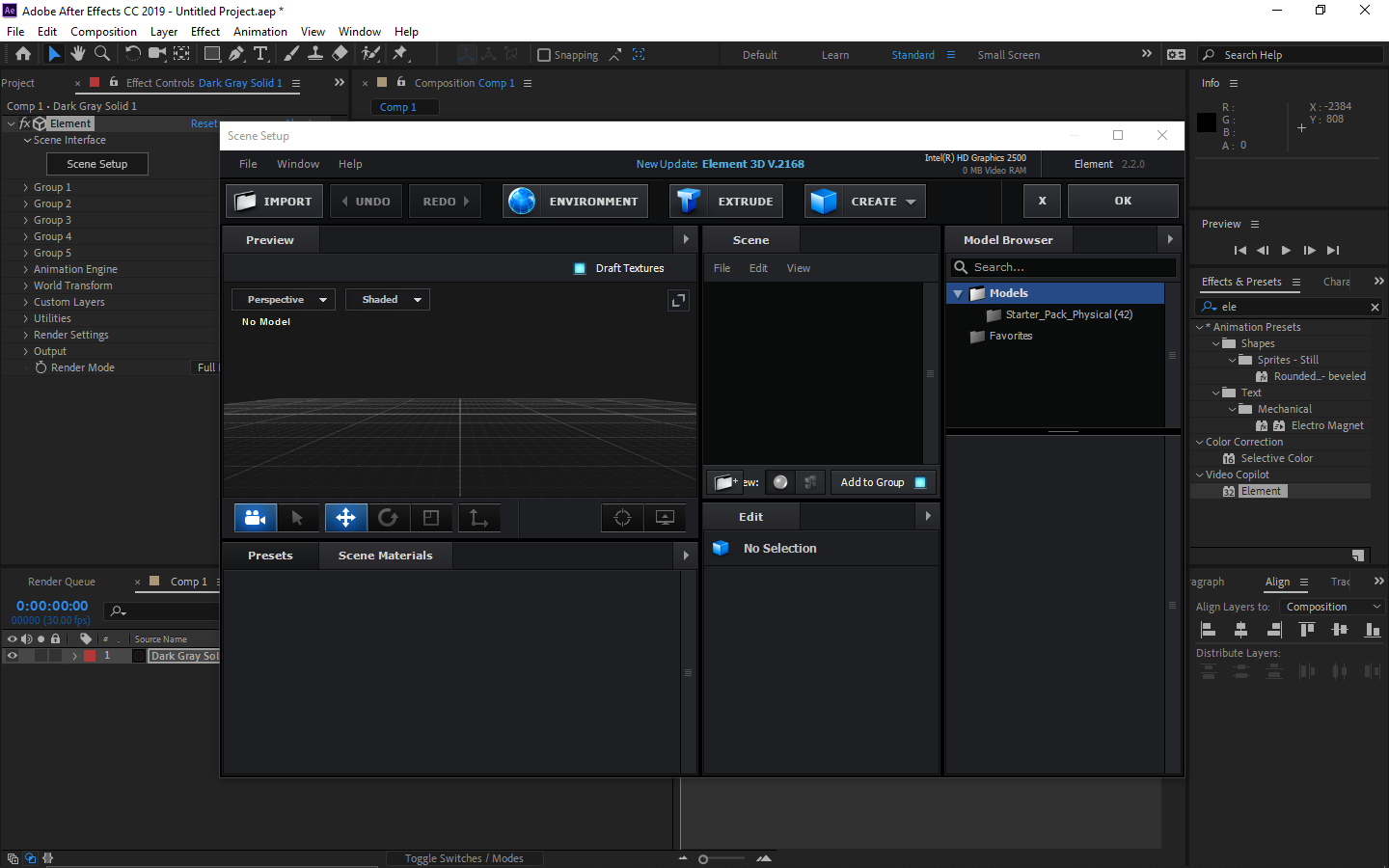Select the arrow selection tool in Preview
1389x868 pixels.
pos(297,518)
